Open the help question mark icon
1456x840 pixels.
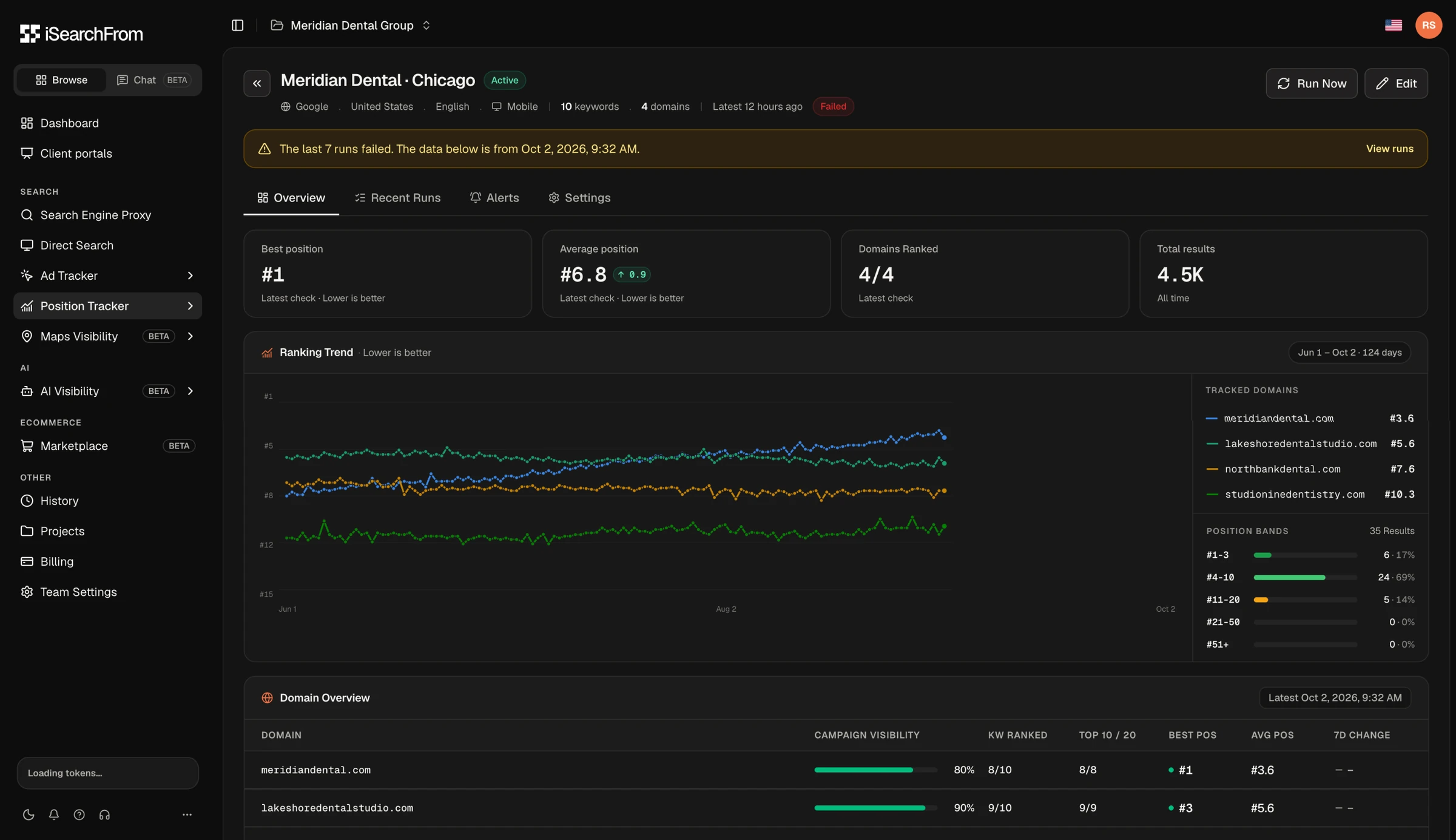[79, 815]
